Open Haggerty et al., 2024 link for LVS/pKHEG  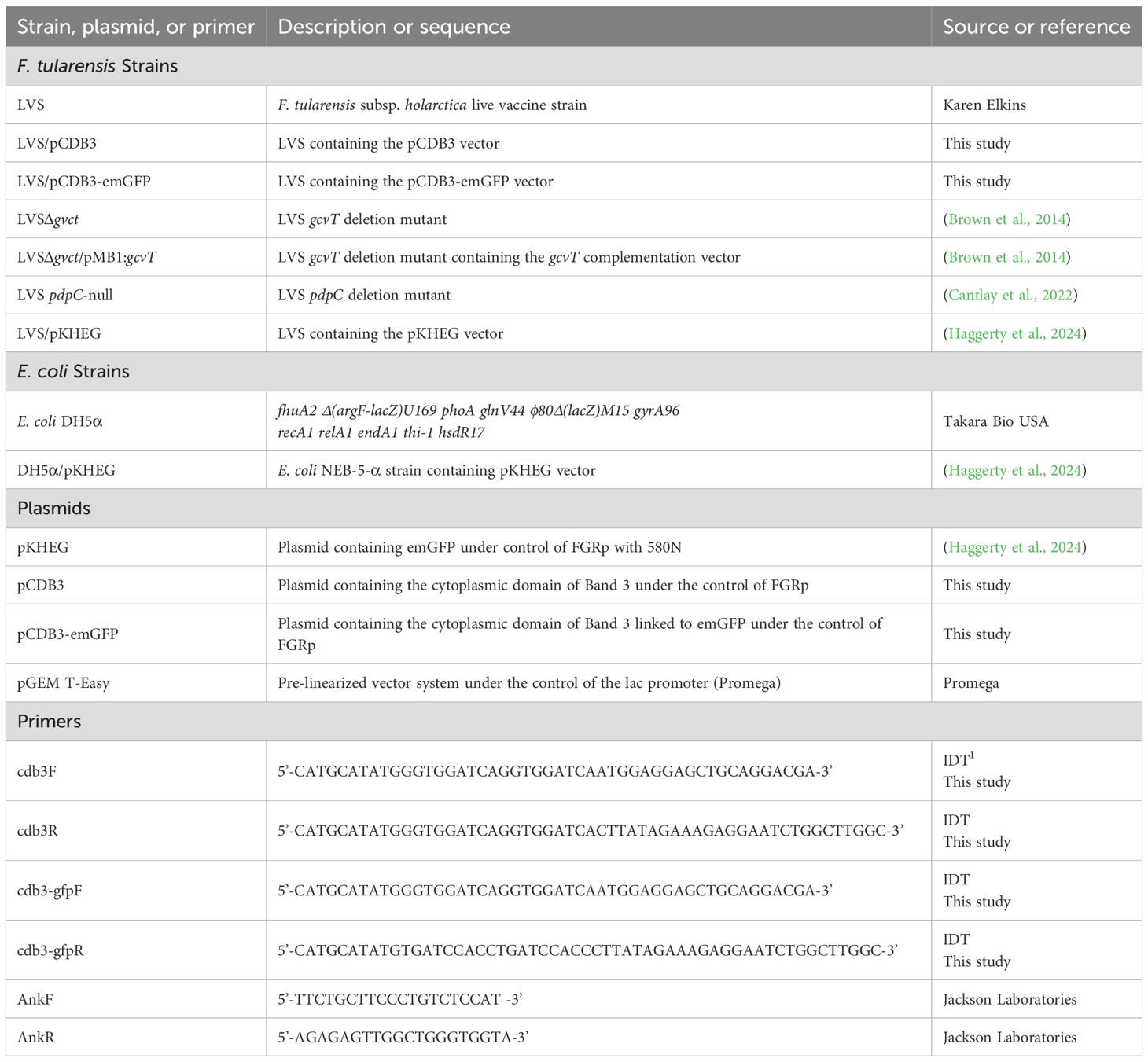(x=1014, y=333)
